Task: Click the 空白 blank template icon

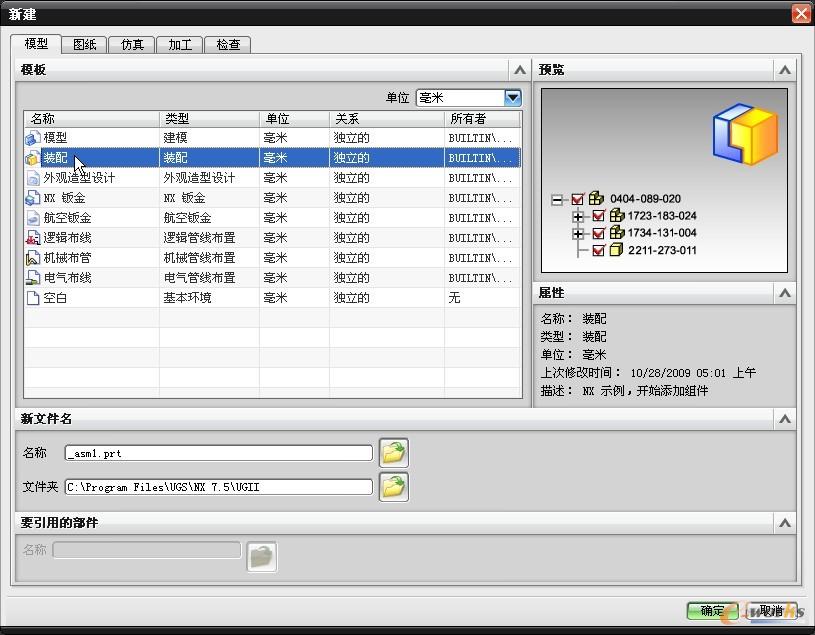Action: click(x=33, y=298)
